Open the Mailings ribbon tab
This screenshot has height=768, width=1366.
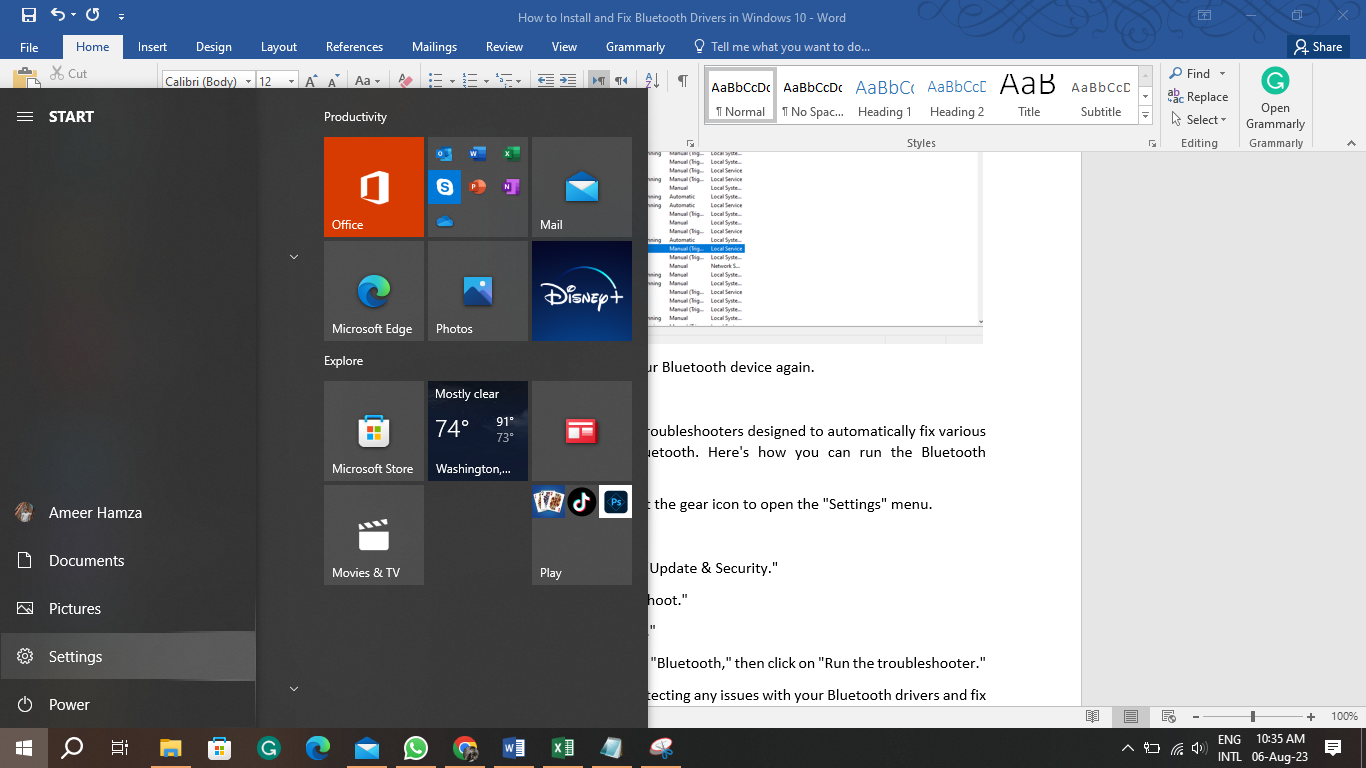[434, 47]
